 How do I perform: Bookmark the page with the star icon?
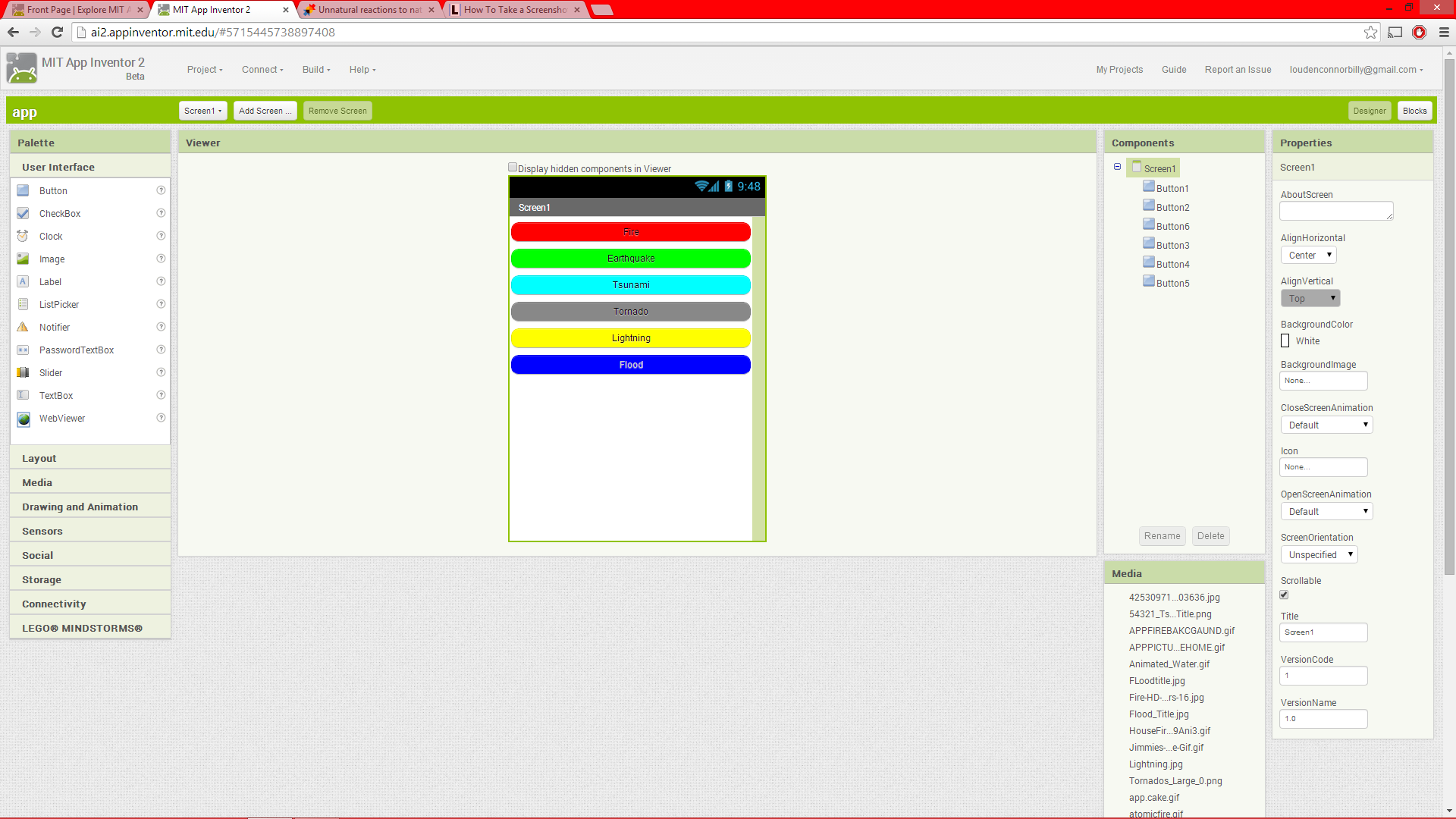pyautogui.click(x=1370, y=32)
